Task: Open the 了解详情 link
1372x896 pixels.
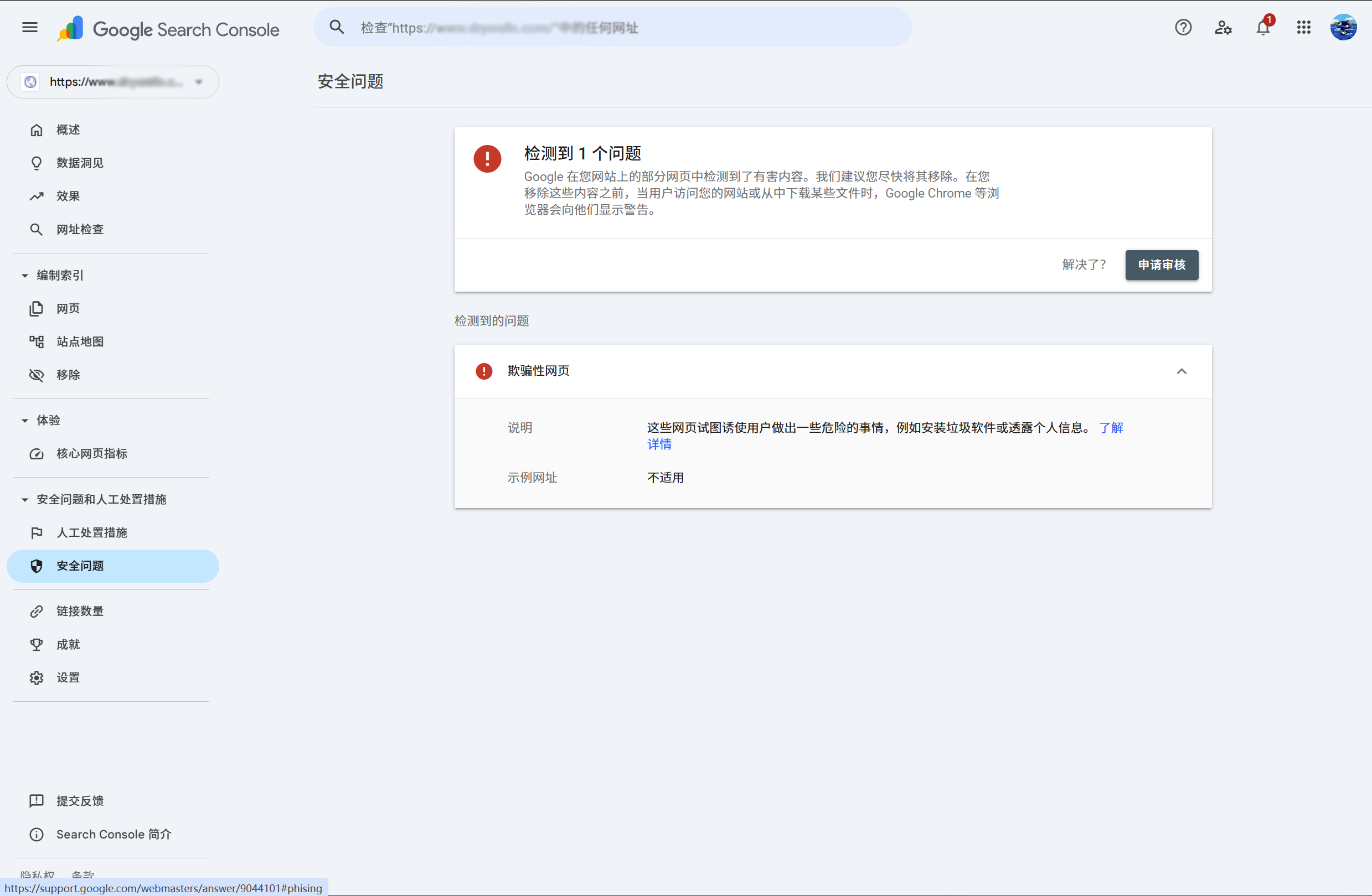Action: (1111, 428)
